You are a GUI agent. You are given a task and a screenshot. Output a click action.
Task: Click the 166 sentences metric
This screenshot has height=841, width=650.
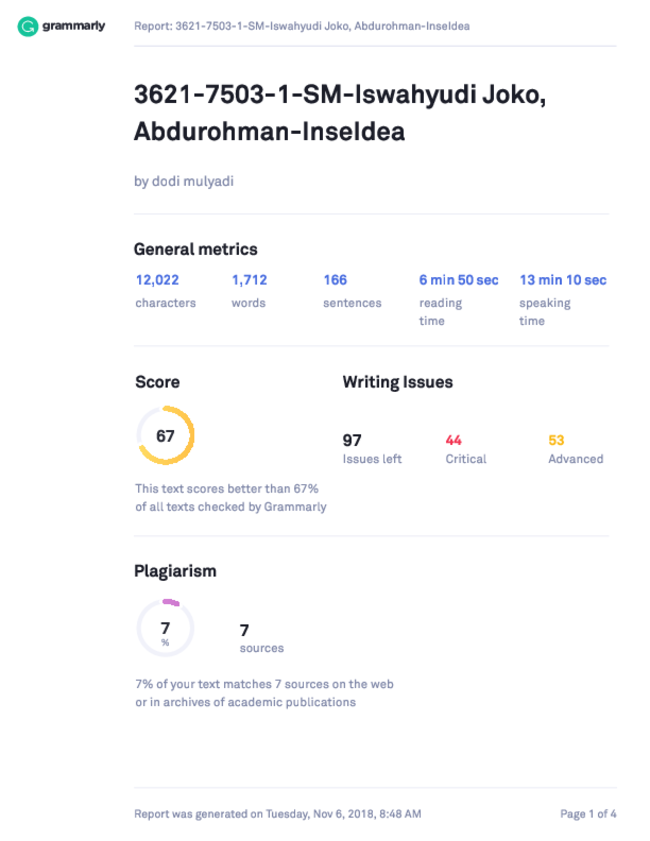352,291
